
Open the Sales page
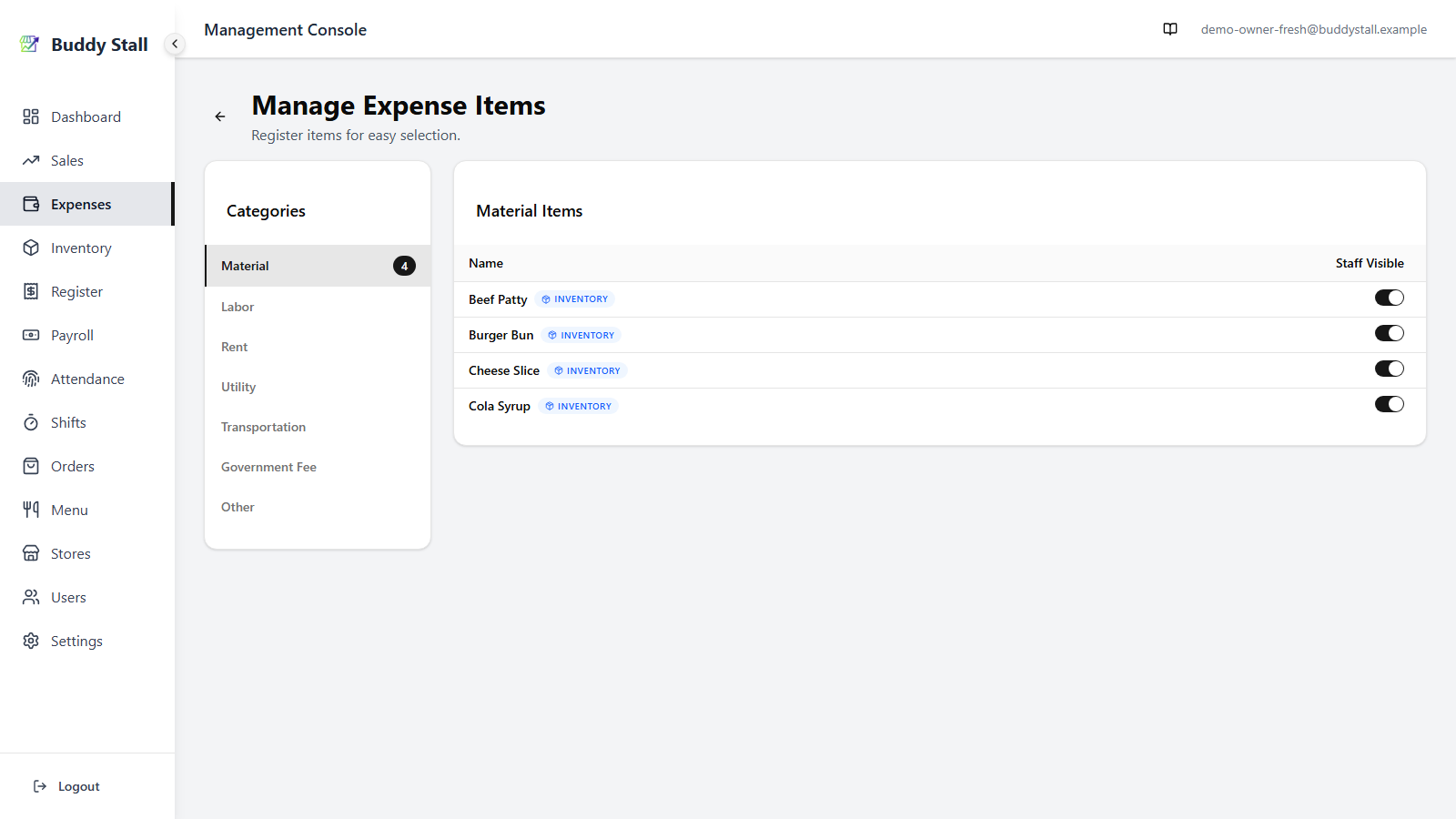click(x=87, y=160)
